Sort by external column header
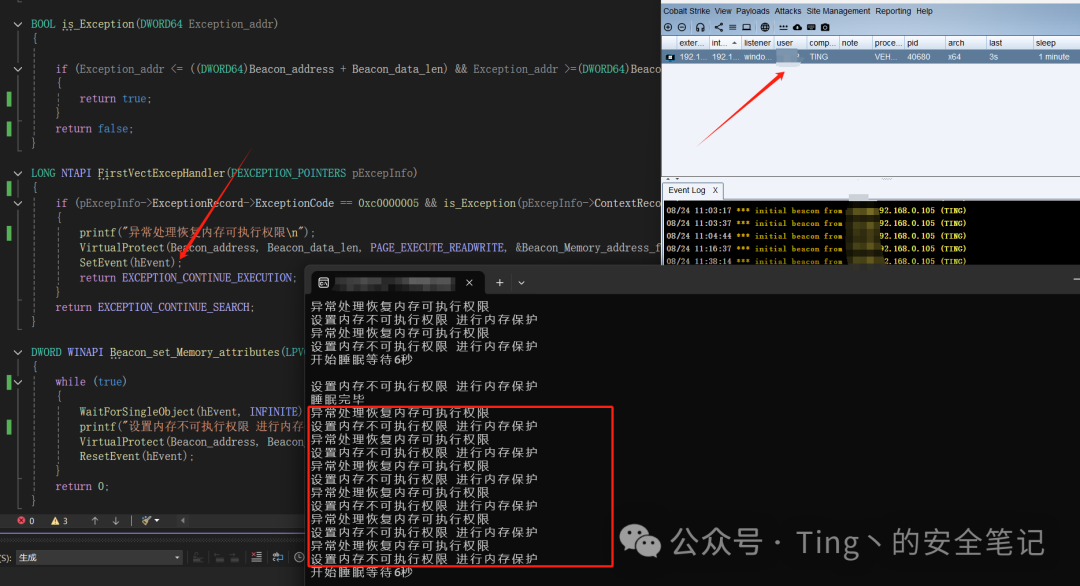 pyautogui.click(x=691, y=43)
